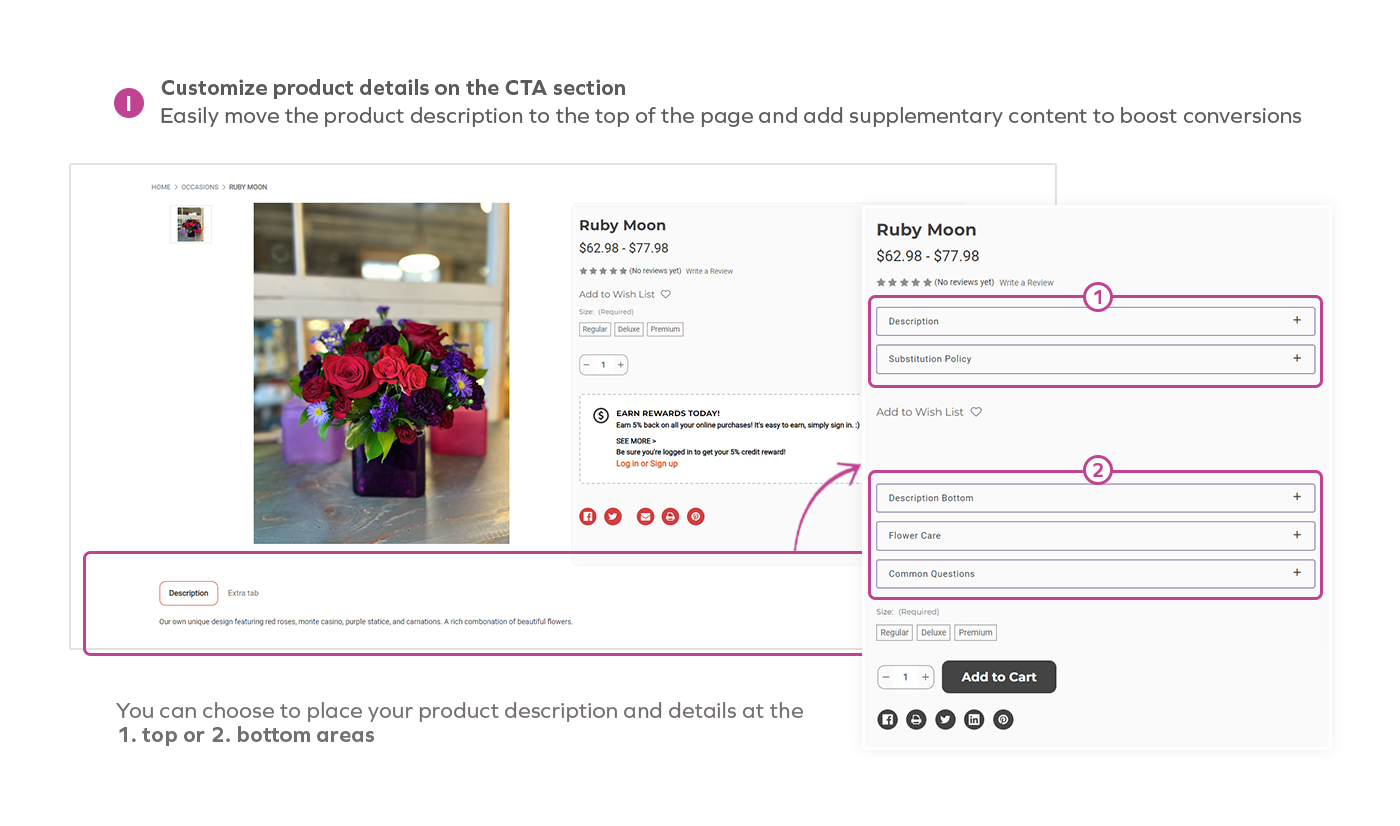The image size is (1400, 826).
Task: Click the Add to Cart button
Action: [998, 677]
